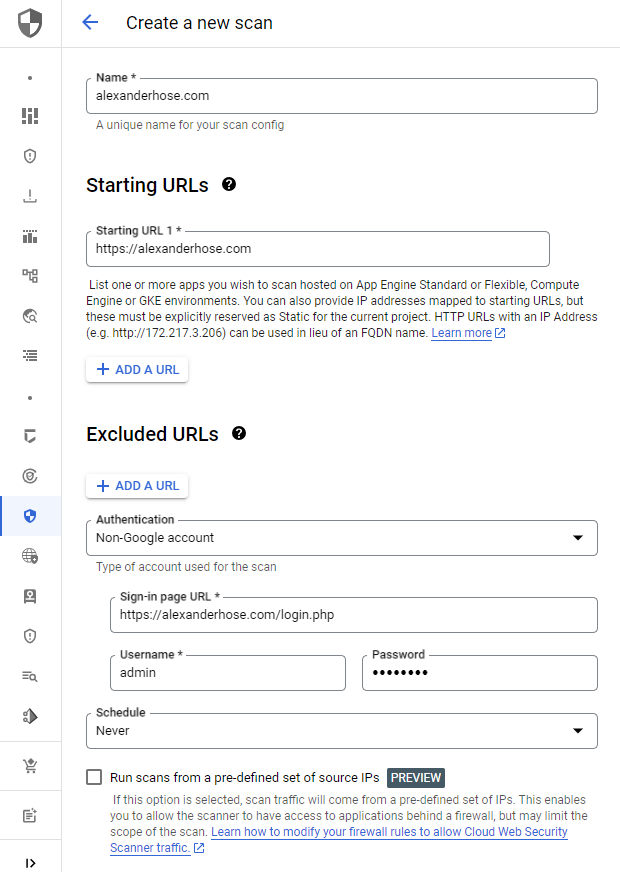Open Marketplace via the shopping cart icon
The height and width of the screenshot is (872, 620).
tap(29, 766)
